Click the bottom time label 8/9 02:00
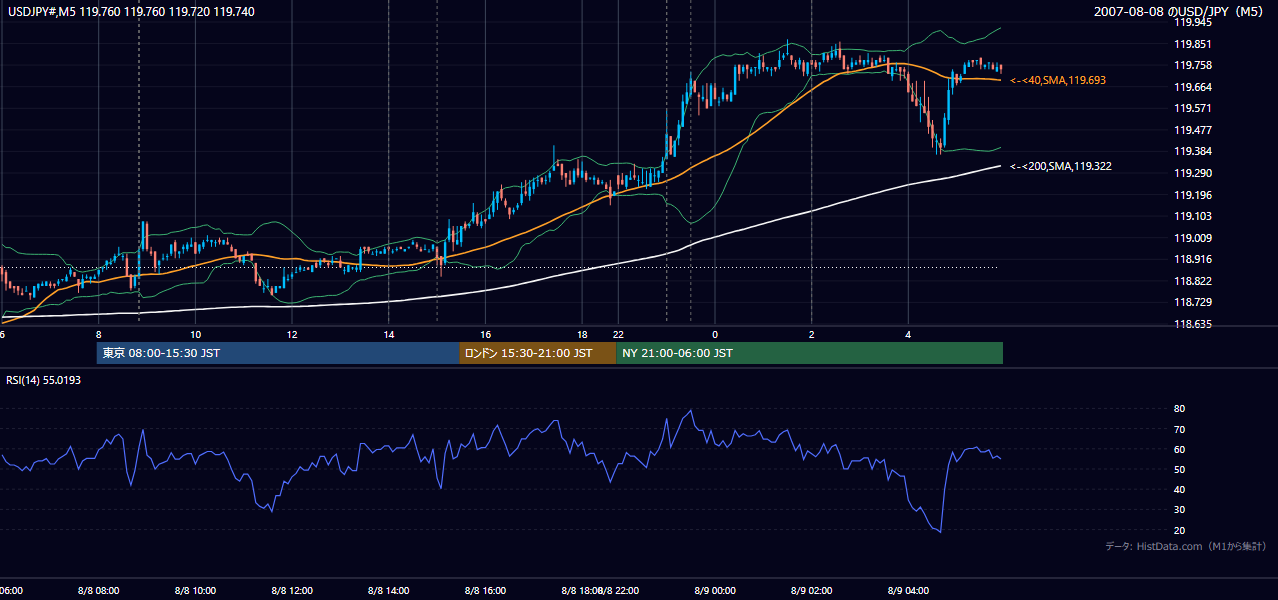Image resolution: width=1278 pixels, height=600 pixels. [811, 591]
